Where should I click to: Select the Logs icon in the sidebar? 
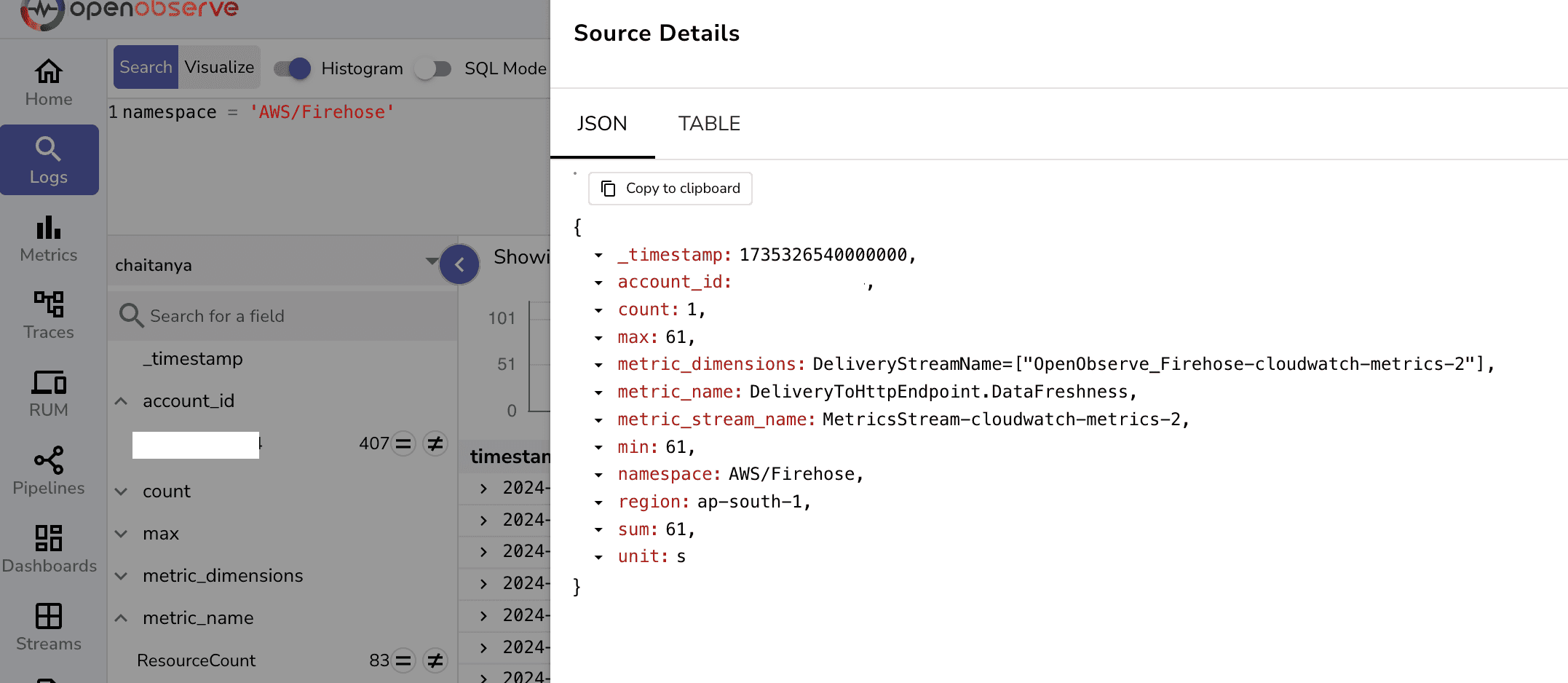coord(49,159)
